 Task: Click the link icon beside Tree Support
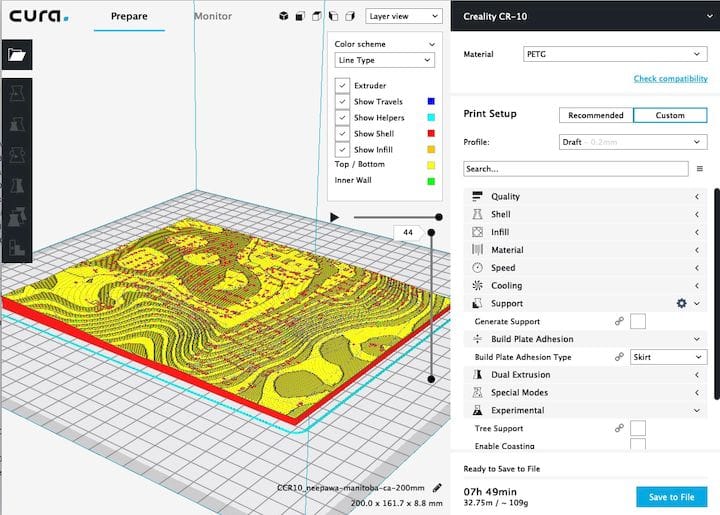tap(619, 428)
